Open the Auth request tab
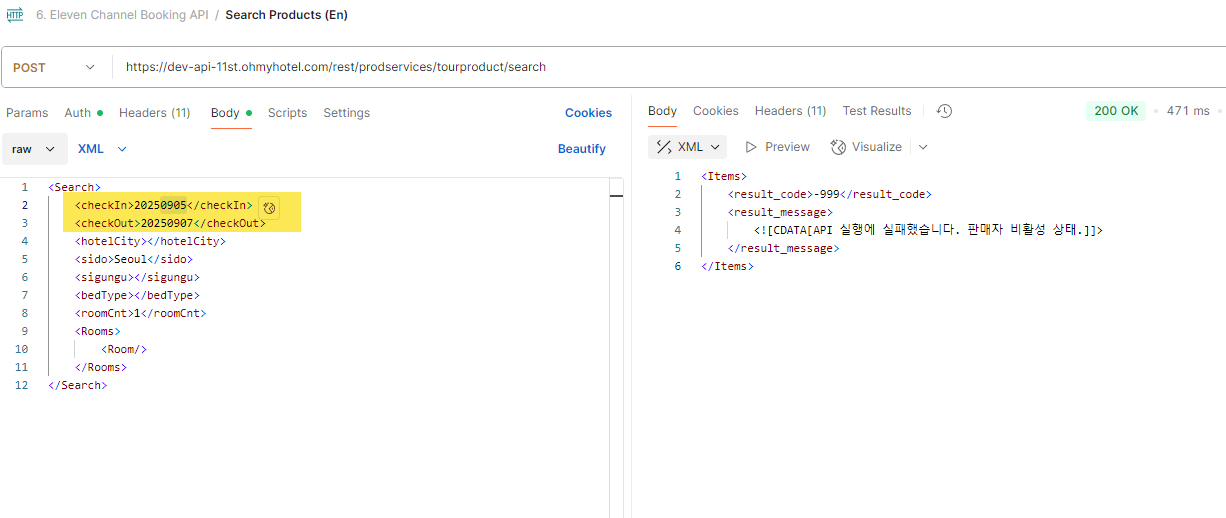This screenshot has width=1226, height=518. click(x=78, y=113)
